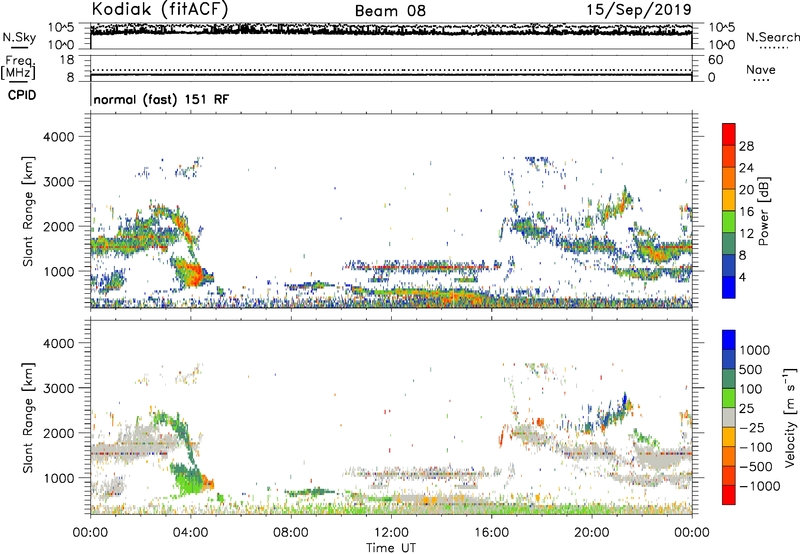Click the '20' value on Power scale
This screenshot has width=800, height=554.
(746, 190)
